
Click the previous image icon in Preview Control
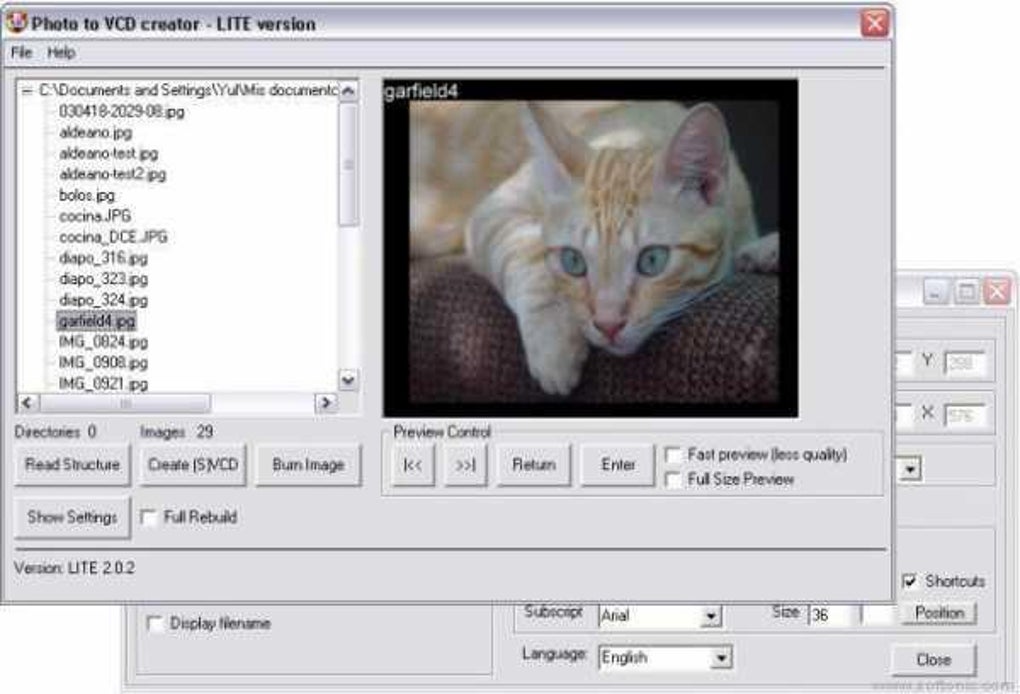click(x=412, y=464)
